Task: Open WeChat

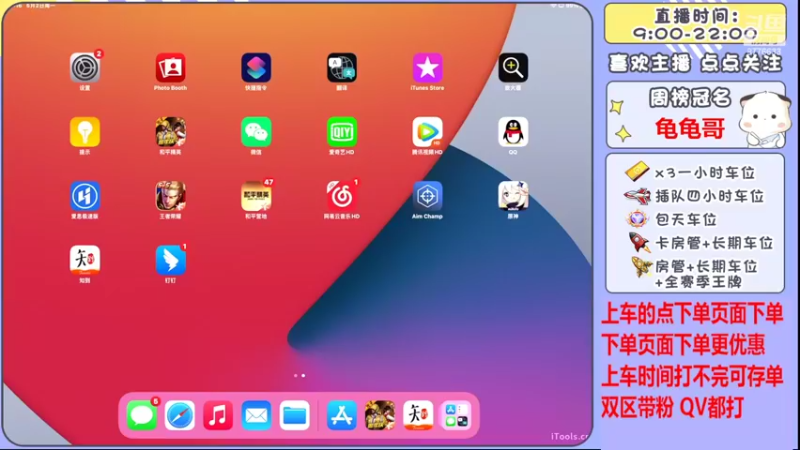Action: point(256,132)
